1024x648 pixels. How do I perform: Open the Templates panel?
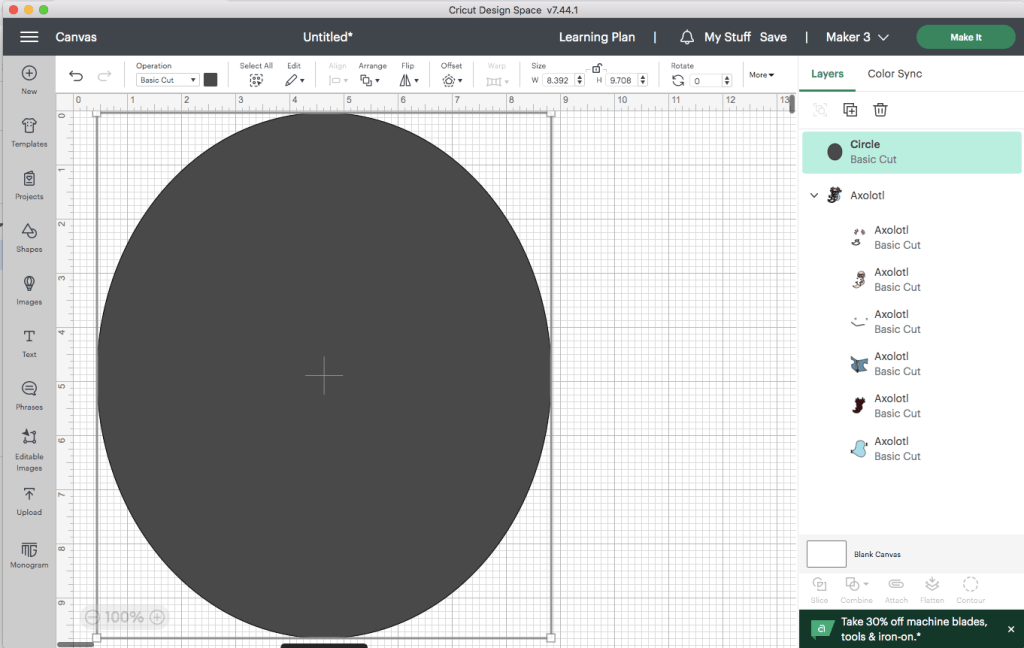click(29, 131)
